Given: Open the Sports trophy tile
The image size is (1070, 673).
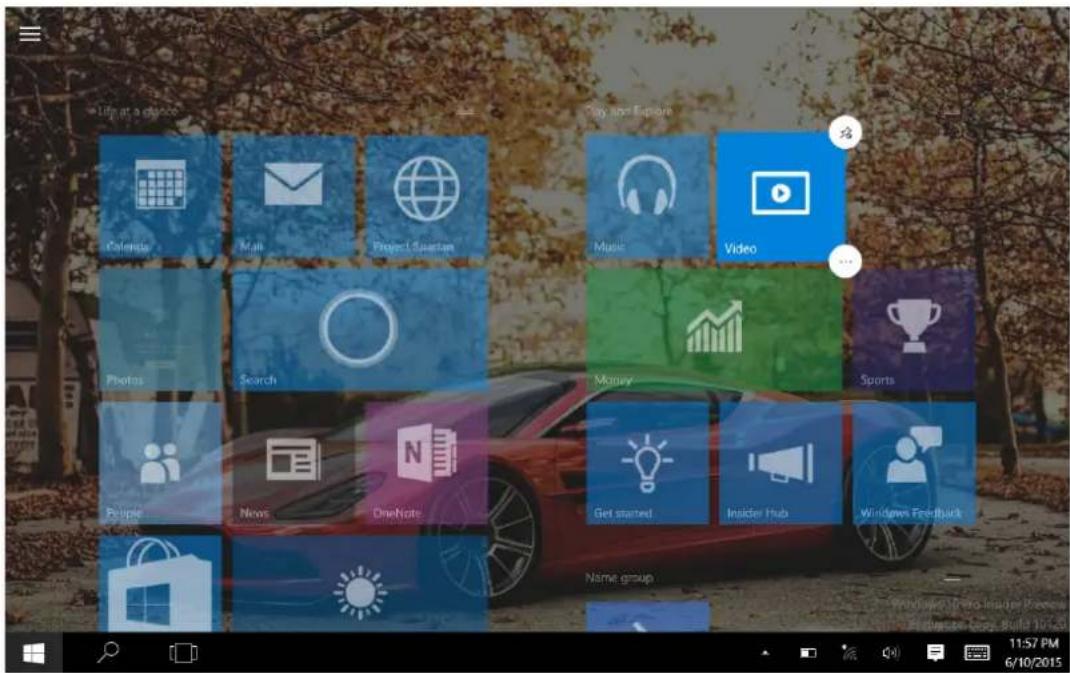Looking at the screenshot, I should point(914,329).
